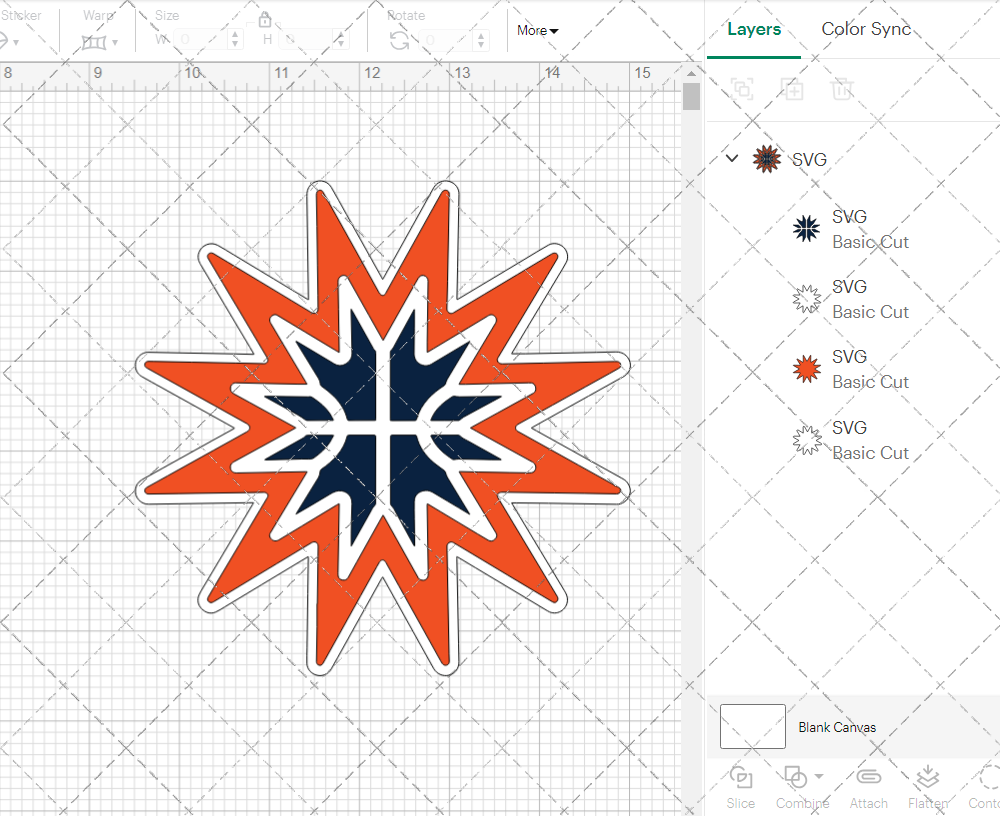Click the Basic Cut label under navy layer
The image size is (1000, 816).
(871, 242)
